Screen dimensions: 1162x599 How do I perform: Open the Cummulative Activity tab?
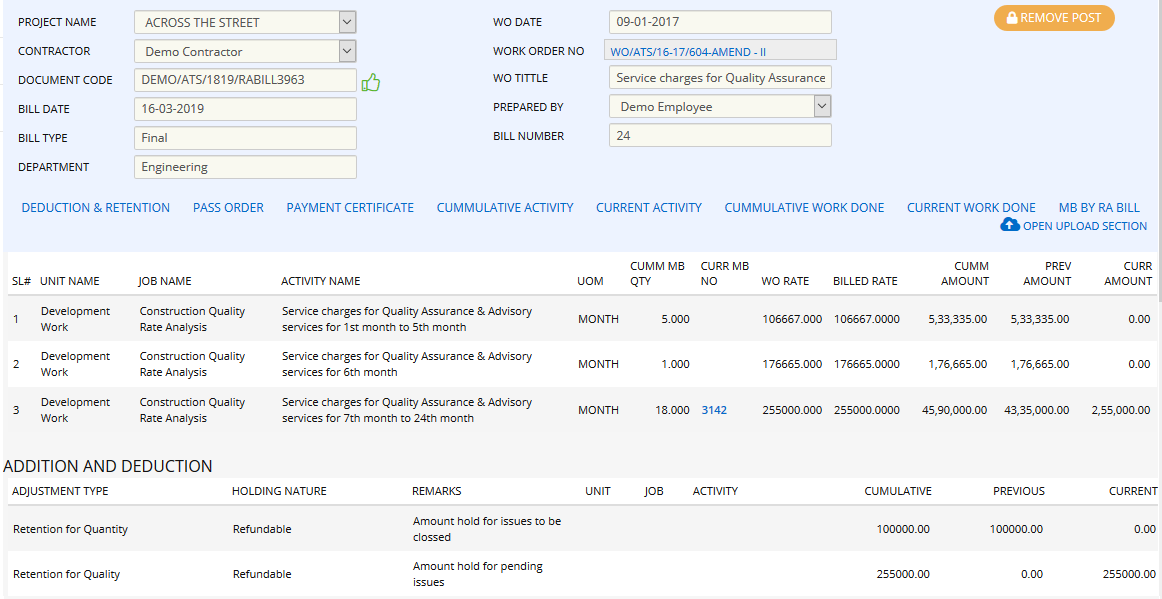(x=504, y=208)
